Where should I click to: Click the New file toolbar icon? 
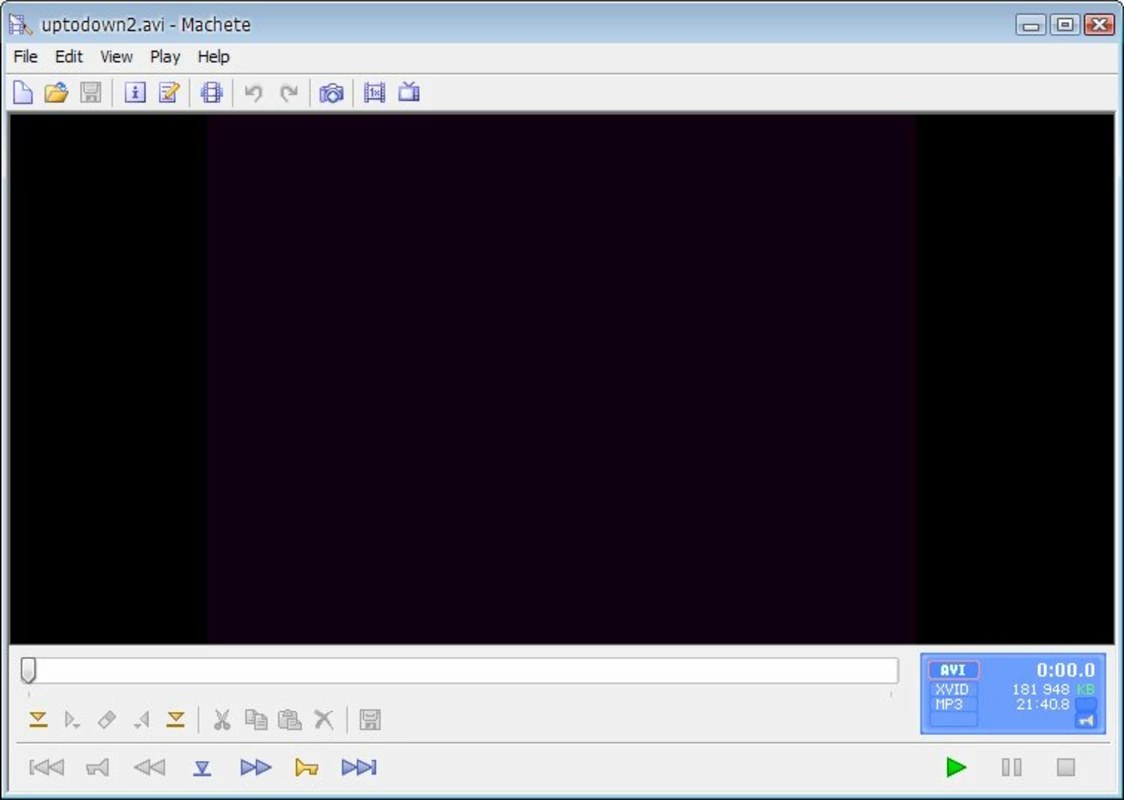[x=23, y=92]
